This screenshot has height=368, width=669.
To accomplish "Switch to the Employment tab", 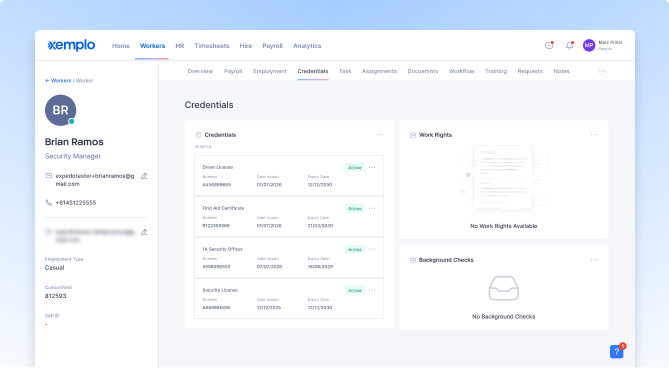I will point(270,71).
